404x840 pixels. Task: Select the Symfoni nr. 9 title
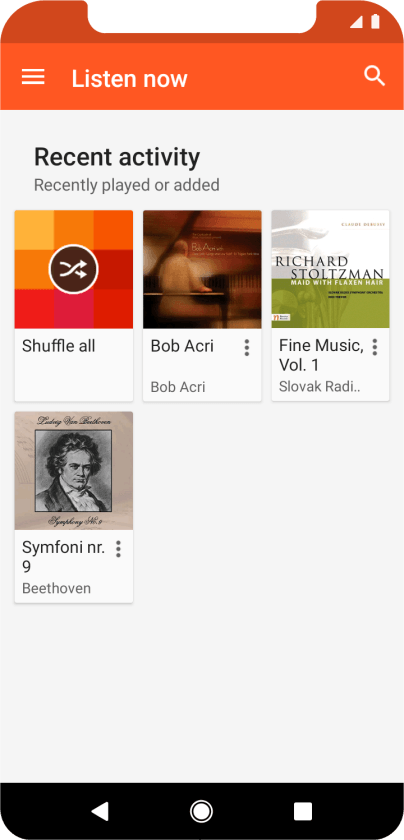63,557
